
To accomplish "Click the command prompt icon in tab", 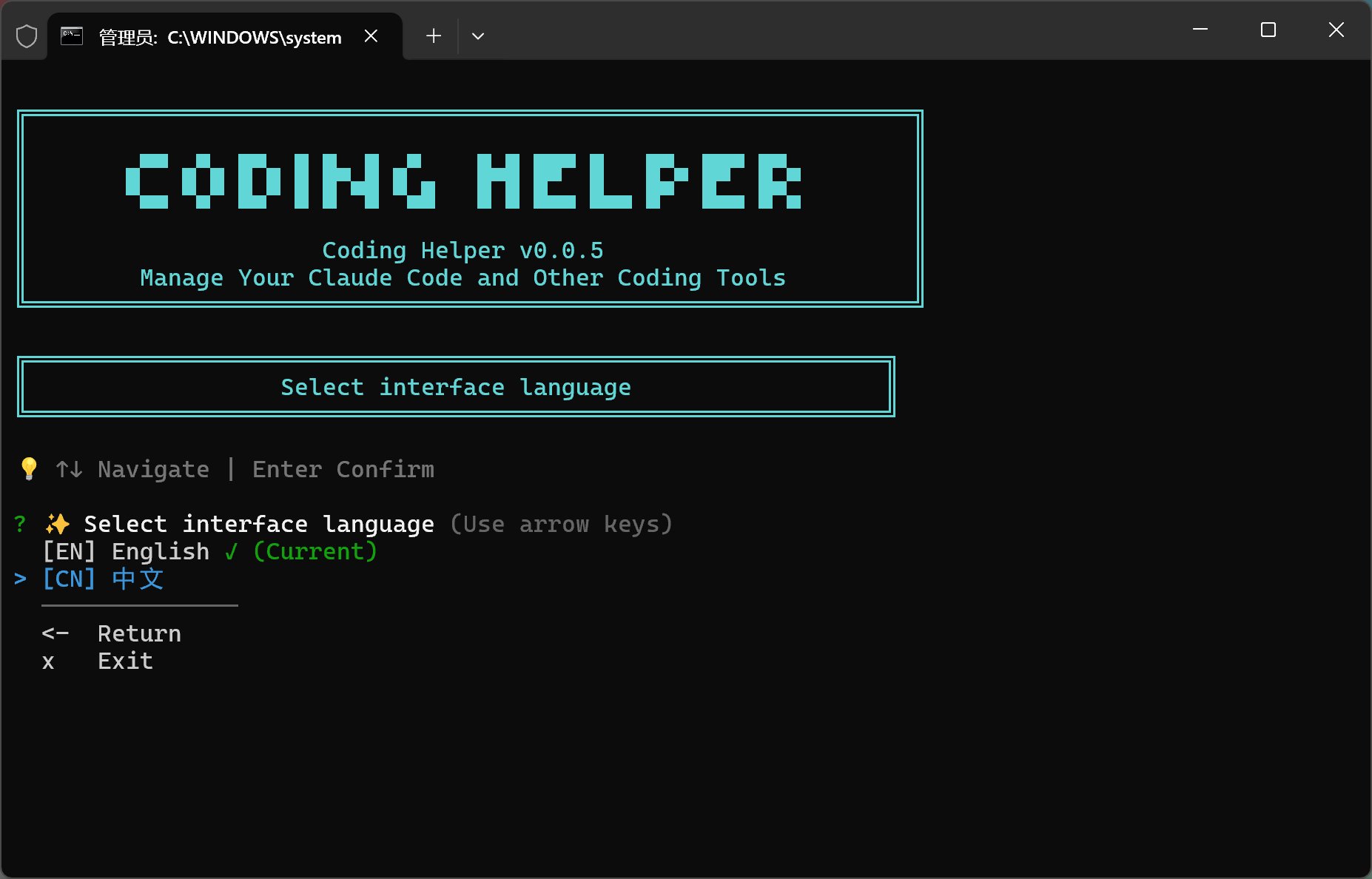I will coord(72,36).
